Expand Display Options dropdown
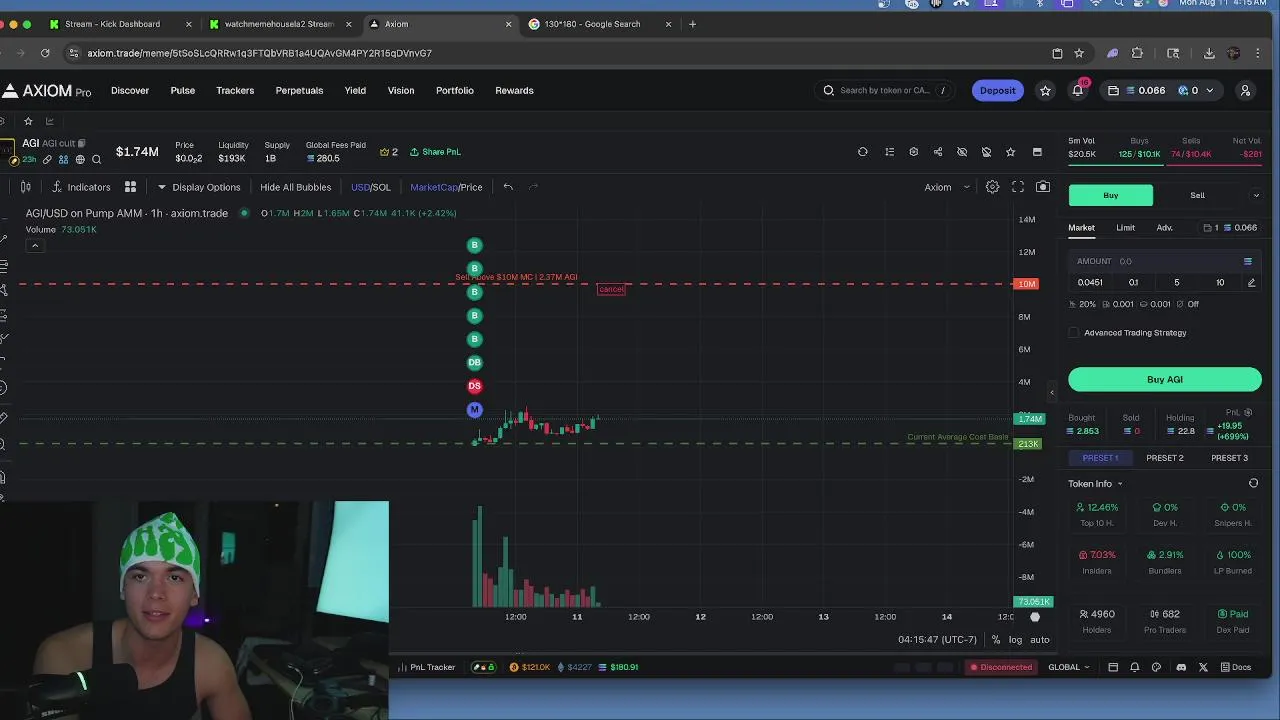Screen dimensions: 1280x720 (199, 187)
